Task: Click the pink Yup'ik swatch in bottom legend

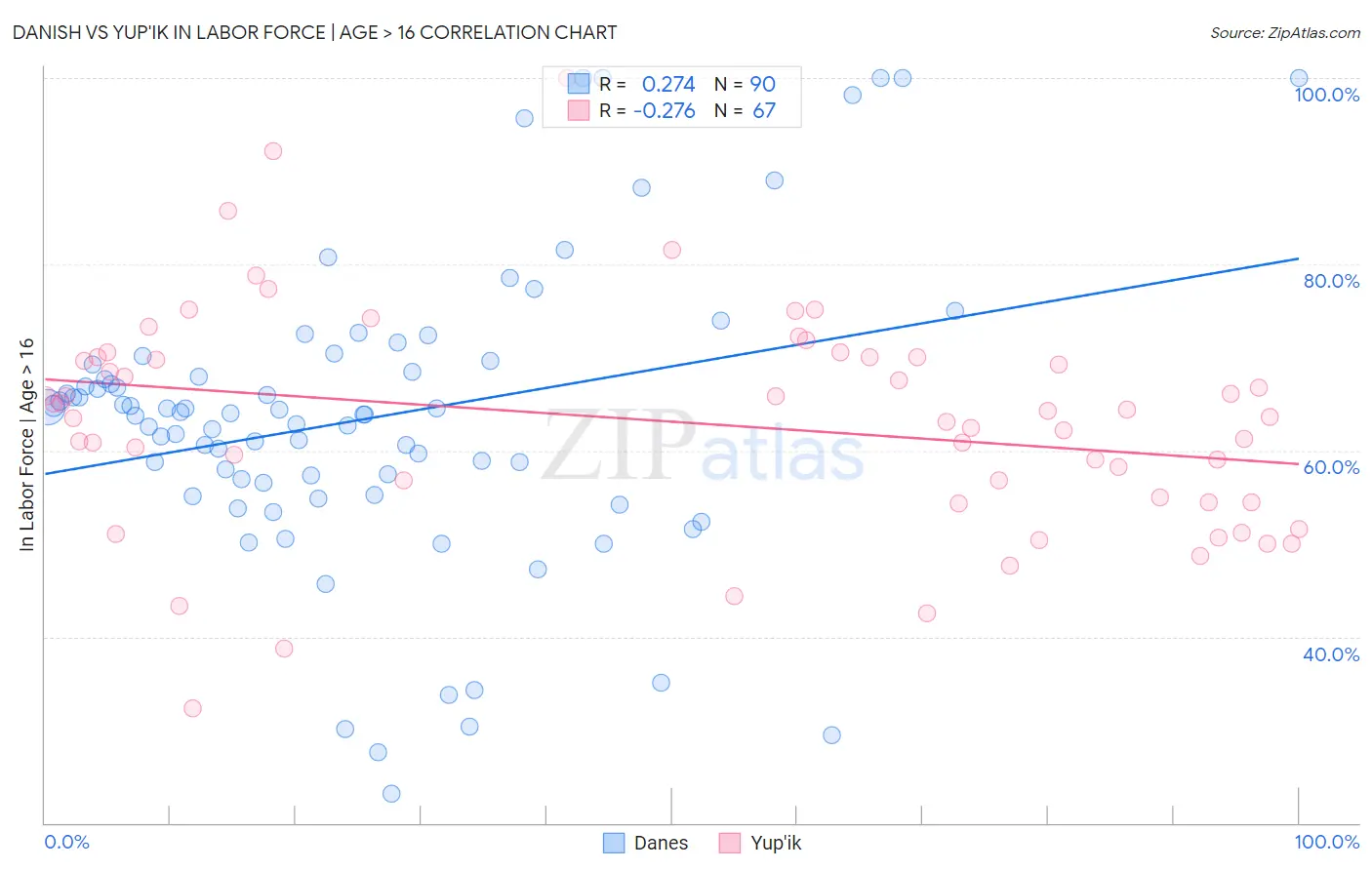Action: click(730, 843)
